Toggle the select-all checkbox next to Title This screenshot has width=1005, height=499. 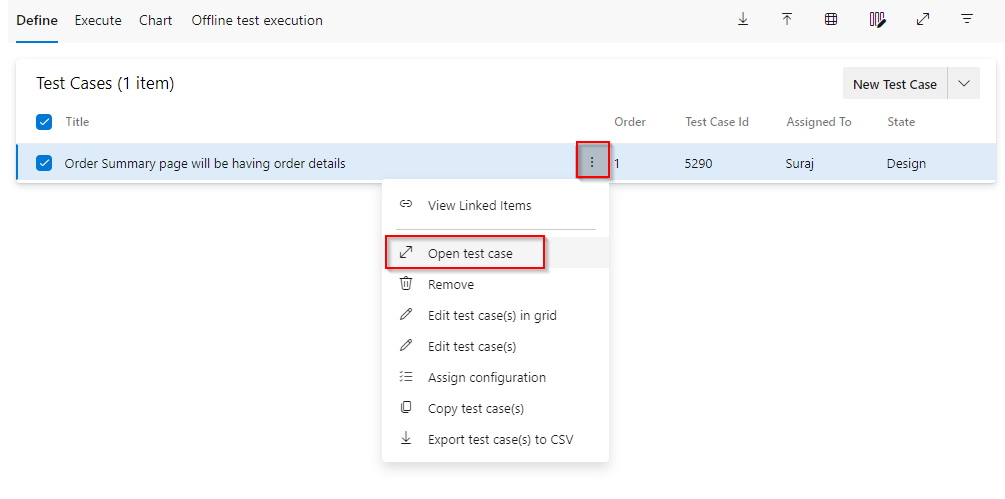[x=44, y=122]
